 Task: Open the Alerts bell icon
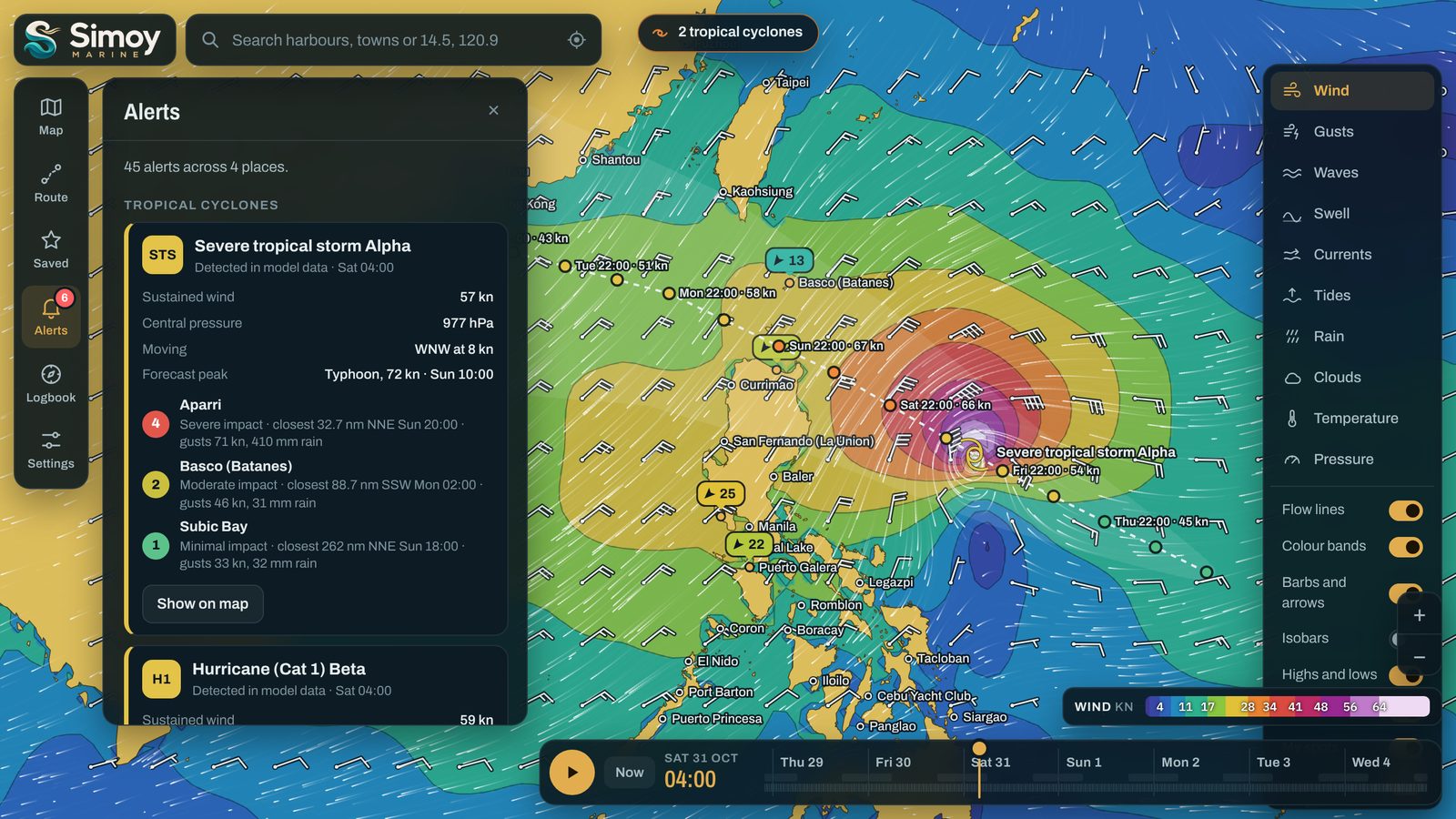[51, 317]
